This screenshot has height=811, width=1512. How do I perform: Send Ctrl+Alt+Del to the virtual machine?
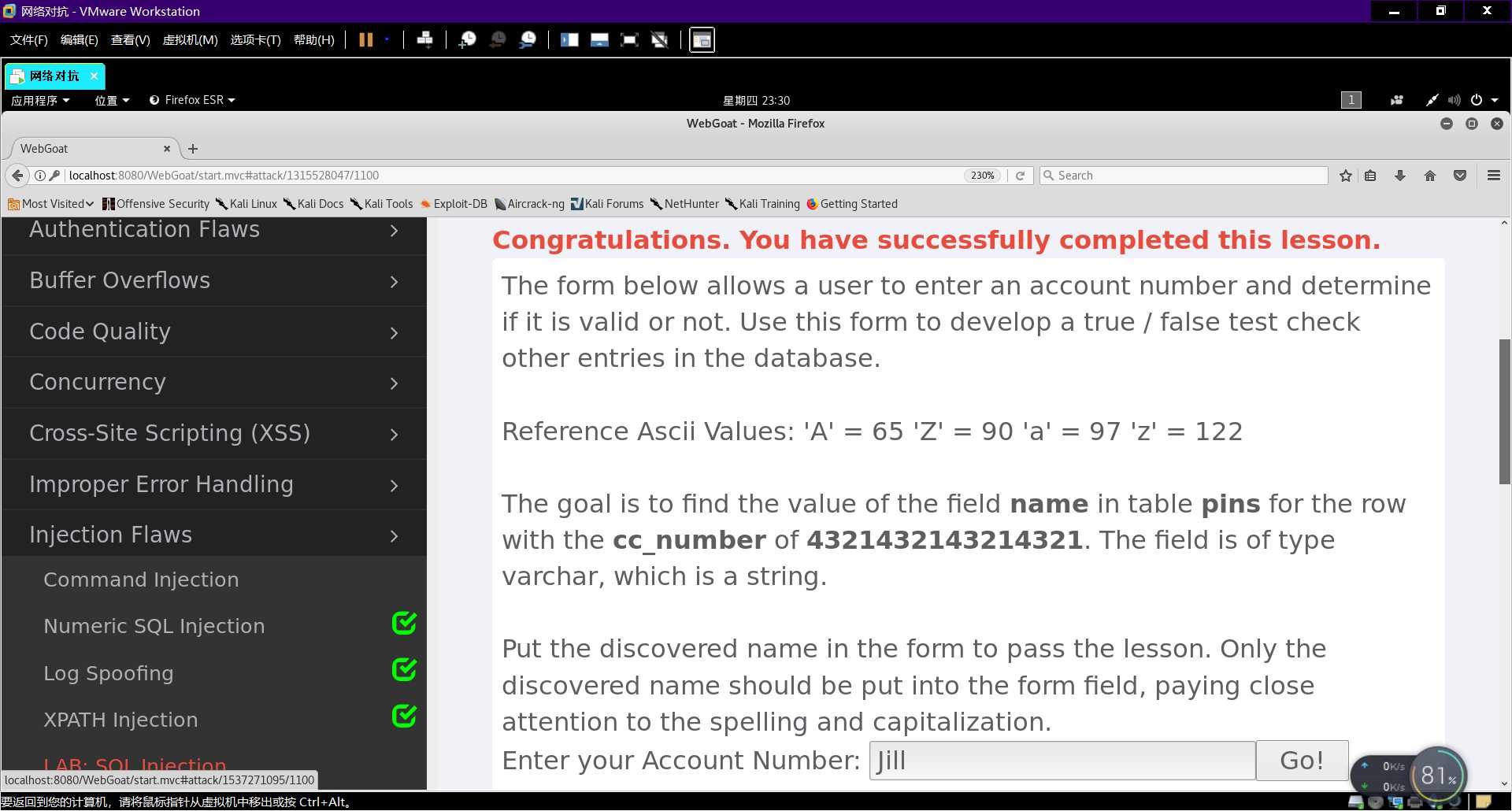tap(424, 39)
